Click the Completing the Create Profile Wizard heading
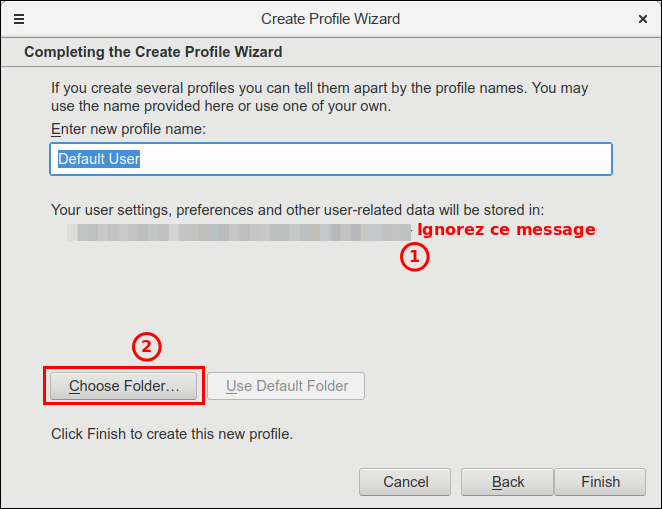The image size is (662, 509). click(153, 52)
